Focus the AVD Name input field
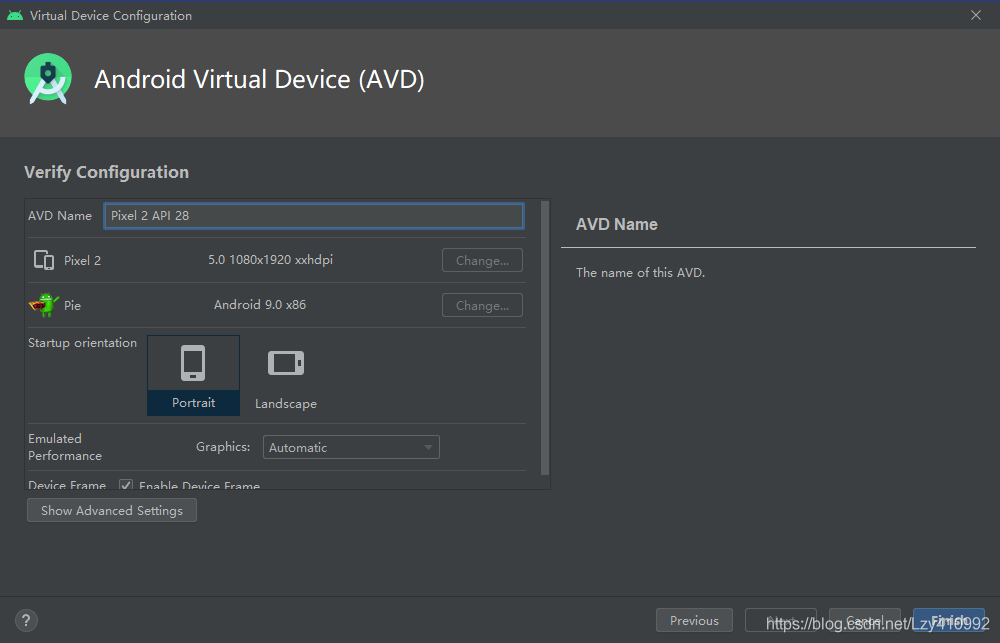The image size is (1000, 643). [x=314, y=216]
